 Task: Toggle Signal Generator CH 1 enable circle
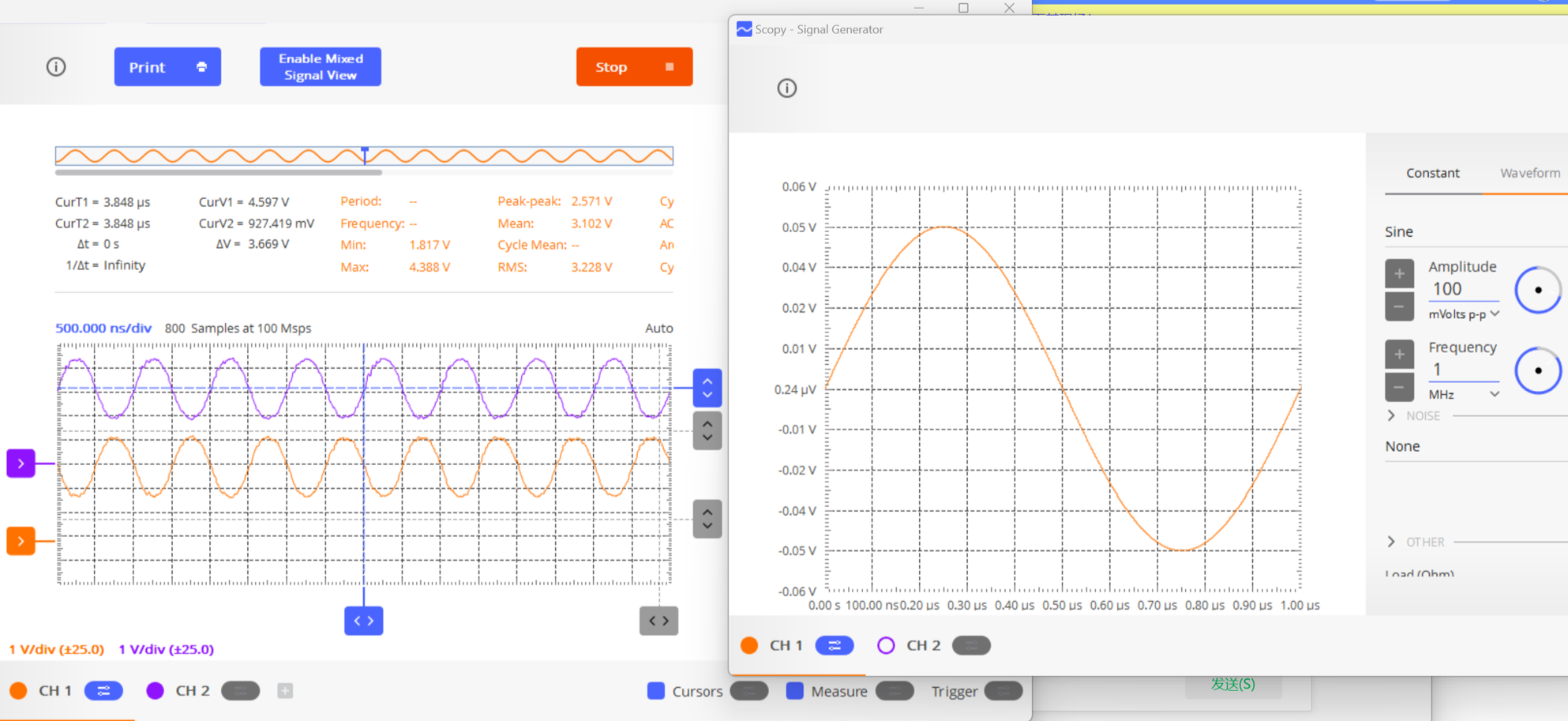(x=749, y=645)
